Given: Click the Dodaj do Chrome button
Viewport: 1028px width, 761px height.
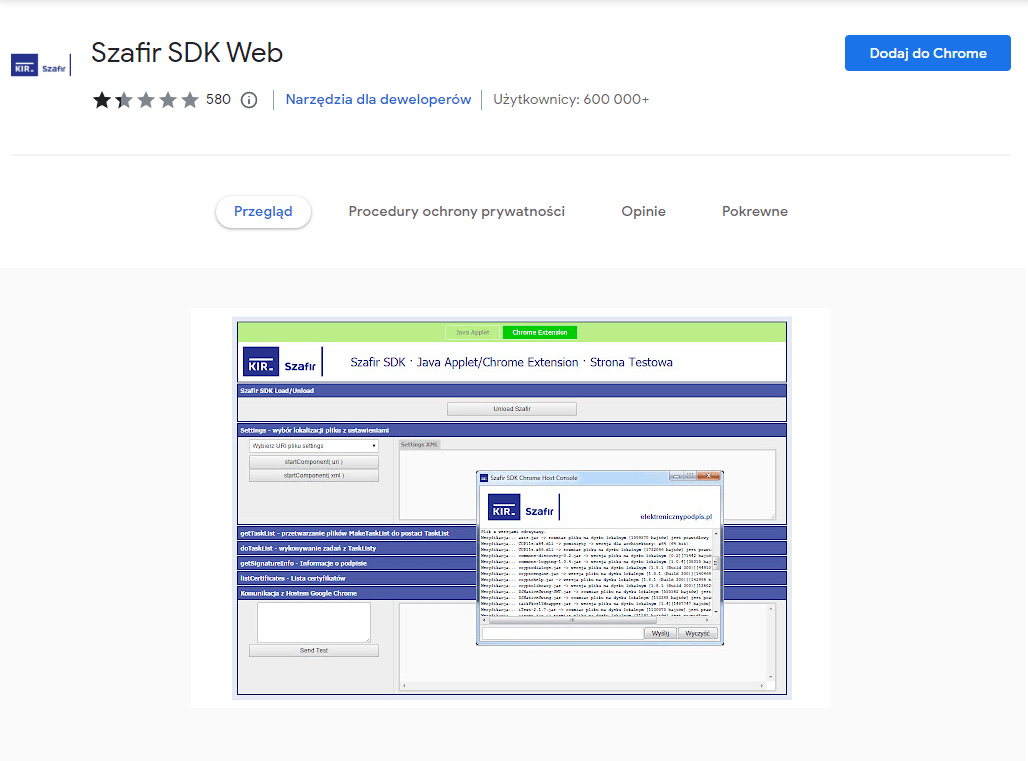Looking at the screenshot, I should tap(927, 53).
